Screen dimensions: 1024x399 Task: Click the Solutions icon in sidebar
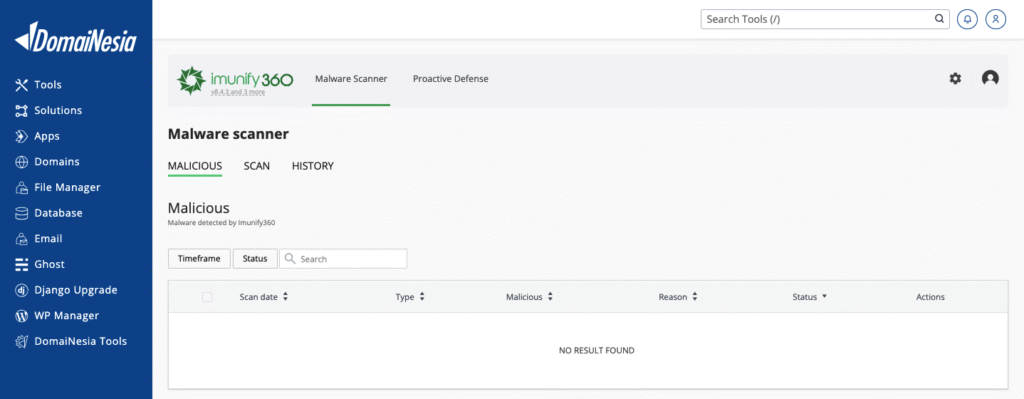22,110
